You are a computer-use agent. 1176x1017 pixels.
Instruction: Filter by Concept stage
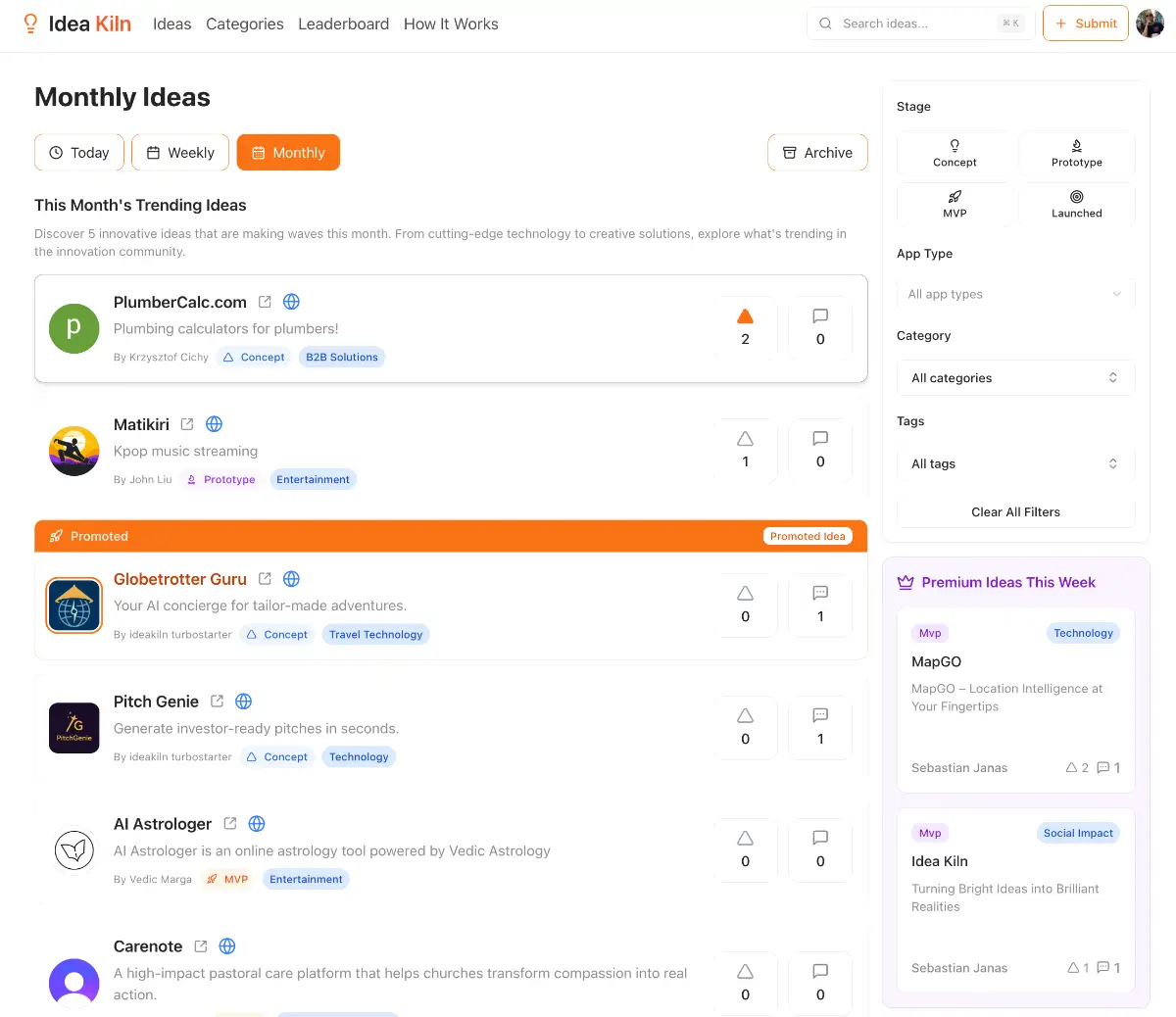click(955, 154)
